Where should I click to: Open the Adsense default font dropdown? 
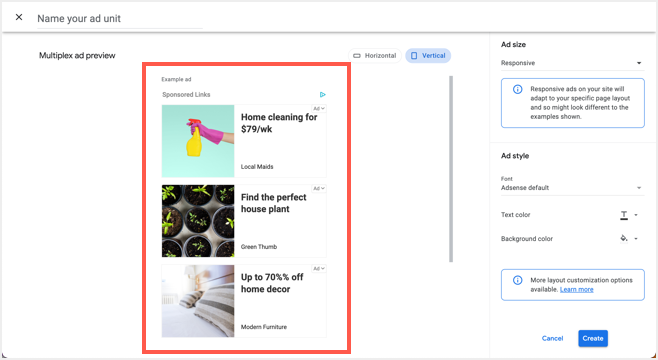click(x=572, y=188)
